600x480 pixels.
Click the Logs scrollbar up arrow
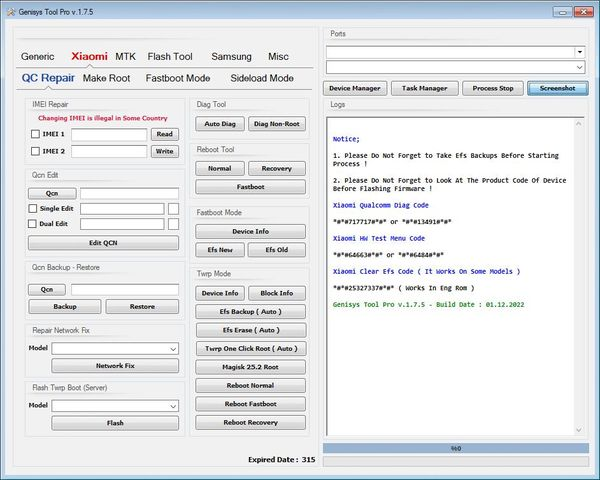579,124
